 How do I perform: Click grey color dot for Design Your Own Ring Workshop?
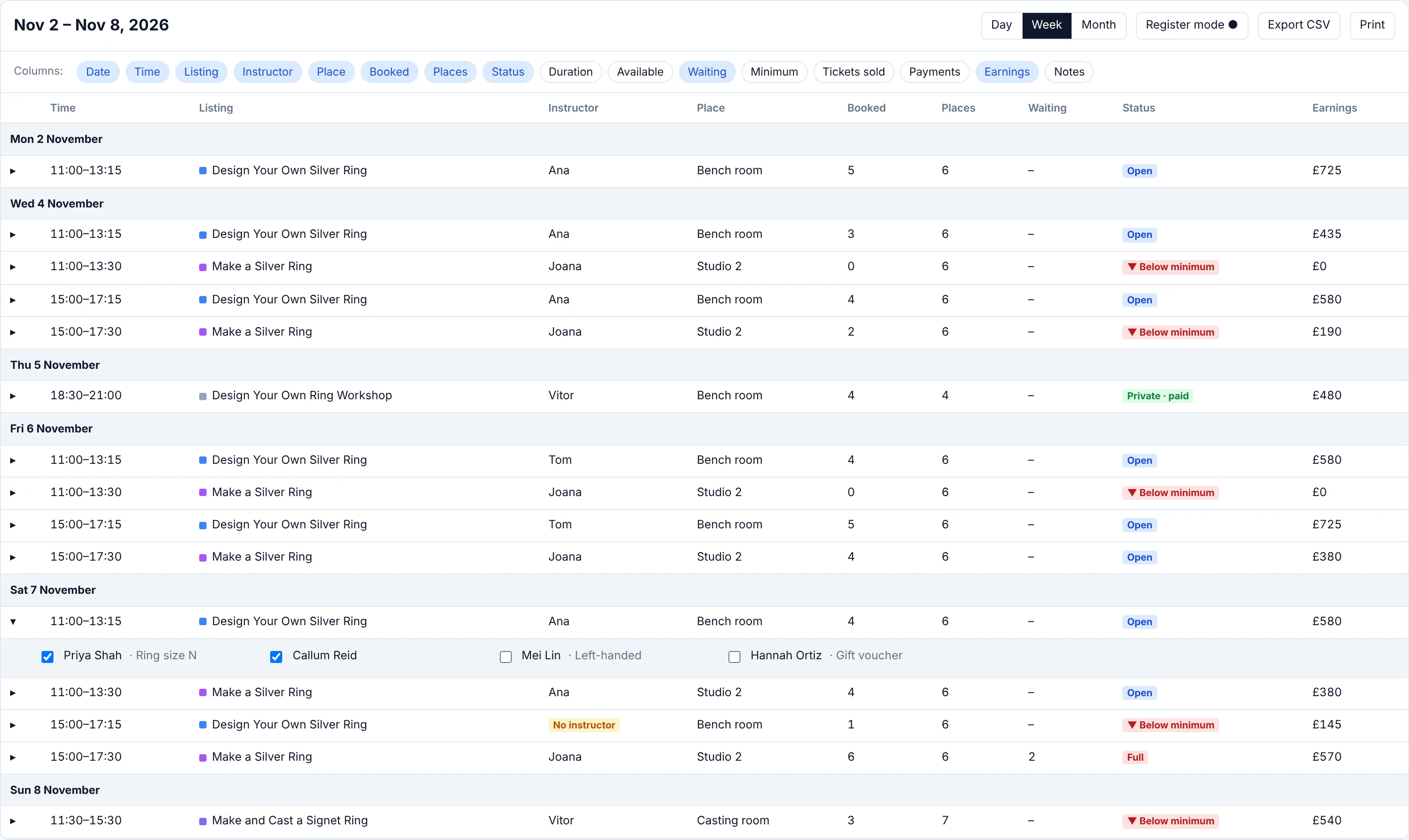(203, 396)
